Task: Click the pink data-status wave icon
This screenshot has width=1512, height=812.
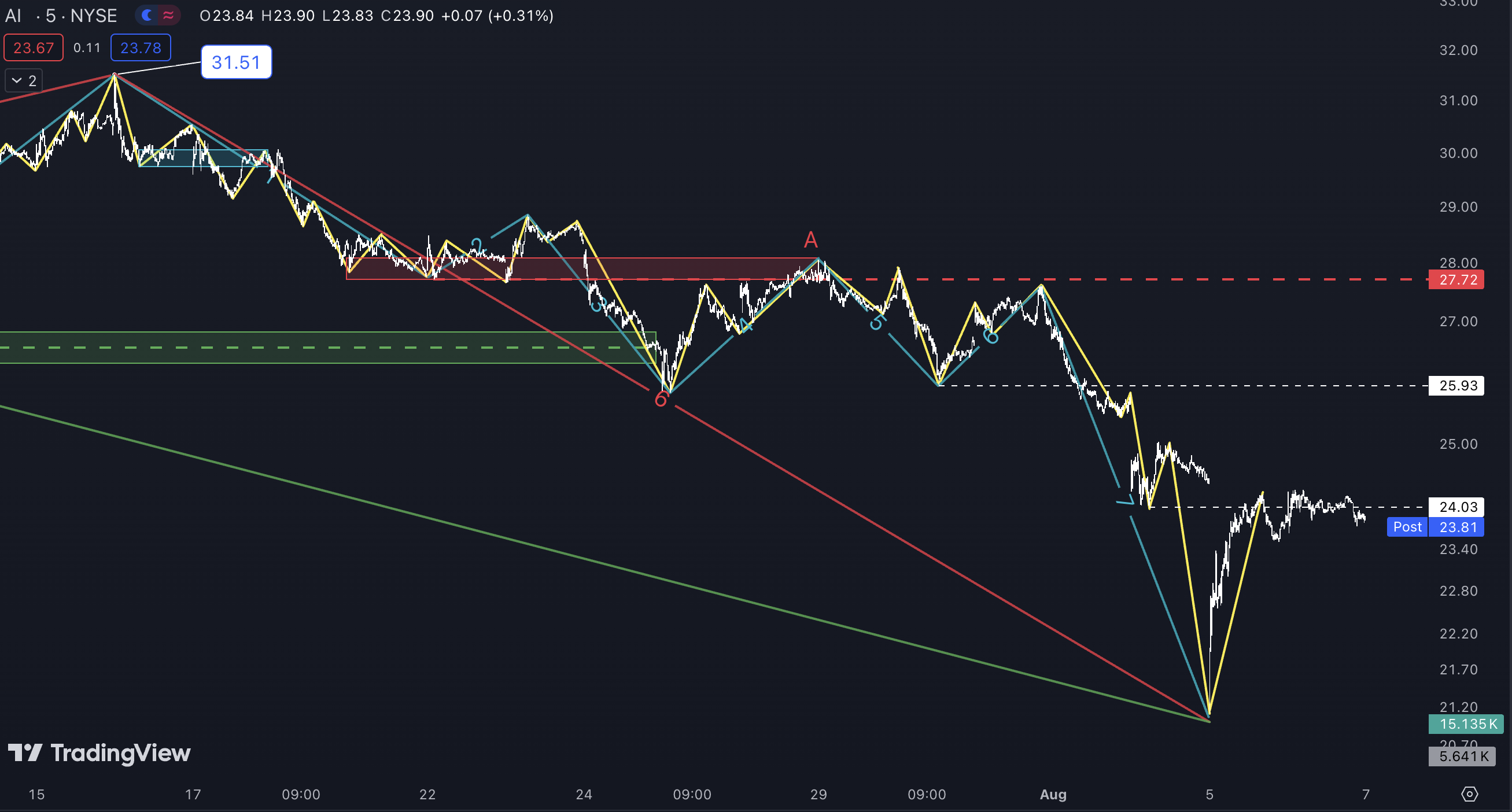Action: [168, 15]
